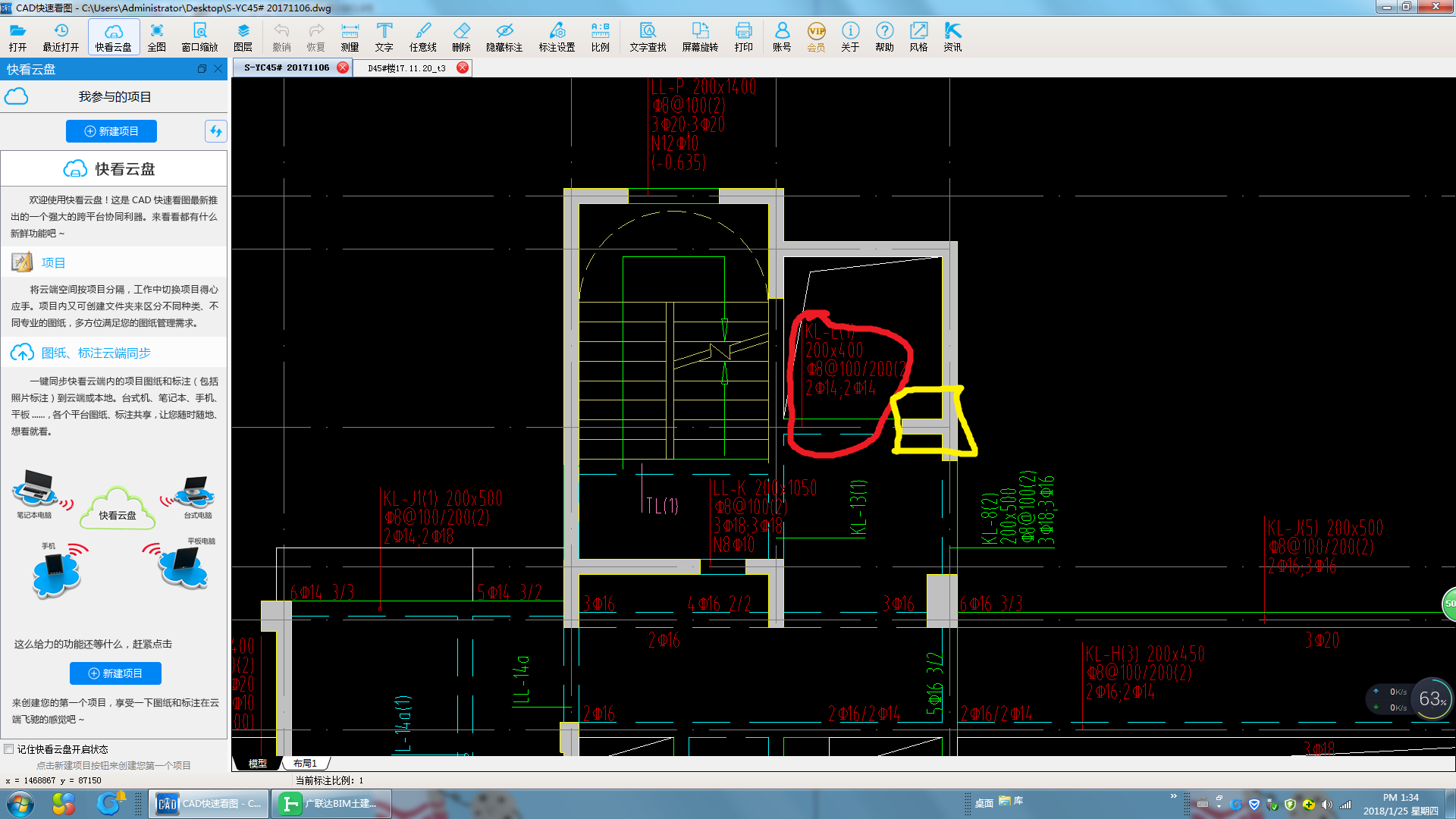The height and width of the screenshot is (819, 1456).
Task: Open 帮助 help icon
Action: coord(884,36)
